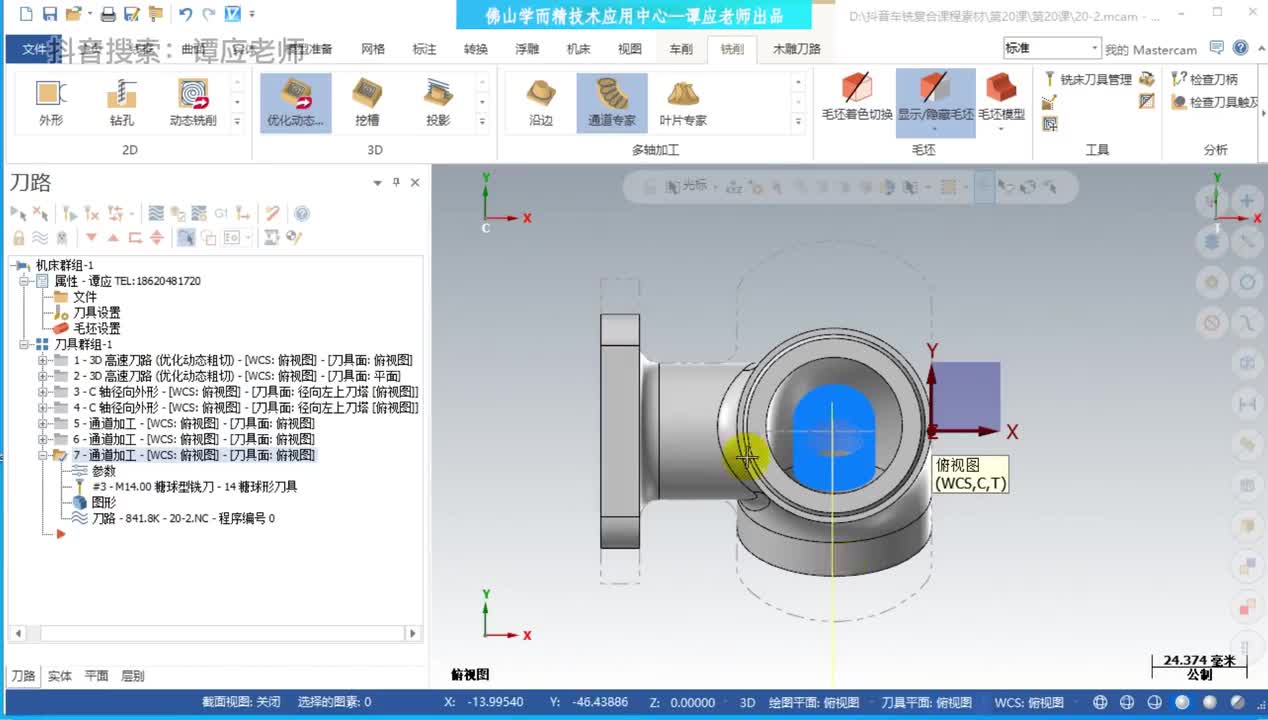Switch to the 视图 ribbon tab
Viewport: 1268px width, 720px height.
coord(630,48)
